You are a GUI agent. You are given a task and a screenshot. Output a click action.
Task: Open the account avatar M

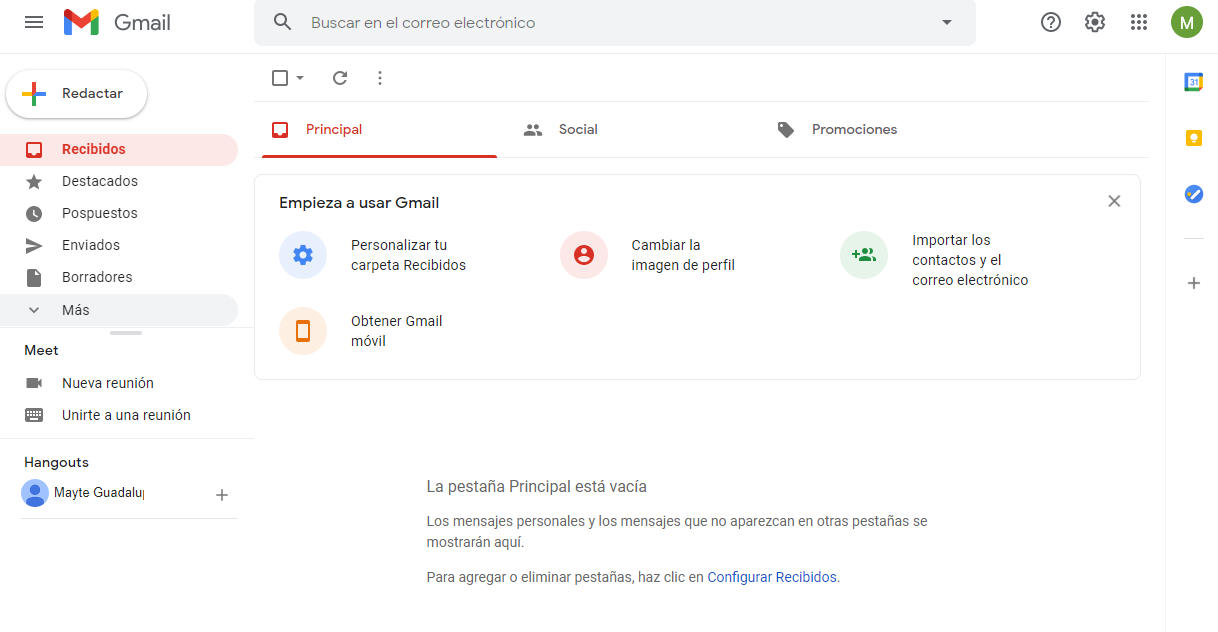pos(1187,22)
